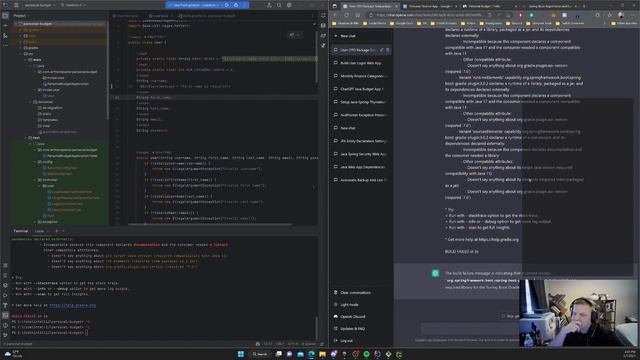
Task: Open the Spotify taskbar icon
Action: pos(366,354)
